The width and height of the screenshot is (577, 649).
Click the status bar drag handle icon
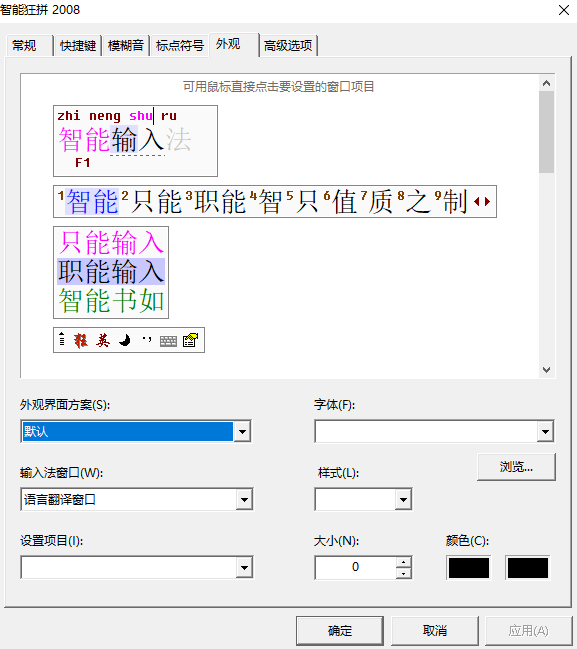[x=62, y=339]
